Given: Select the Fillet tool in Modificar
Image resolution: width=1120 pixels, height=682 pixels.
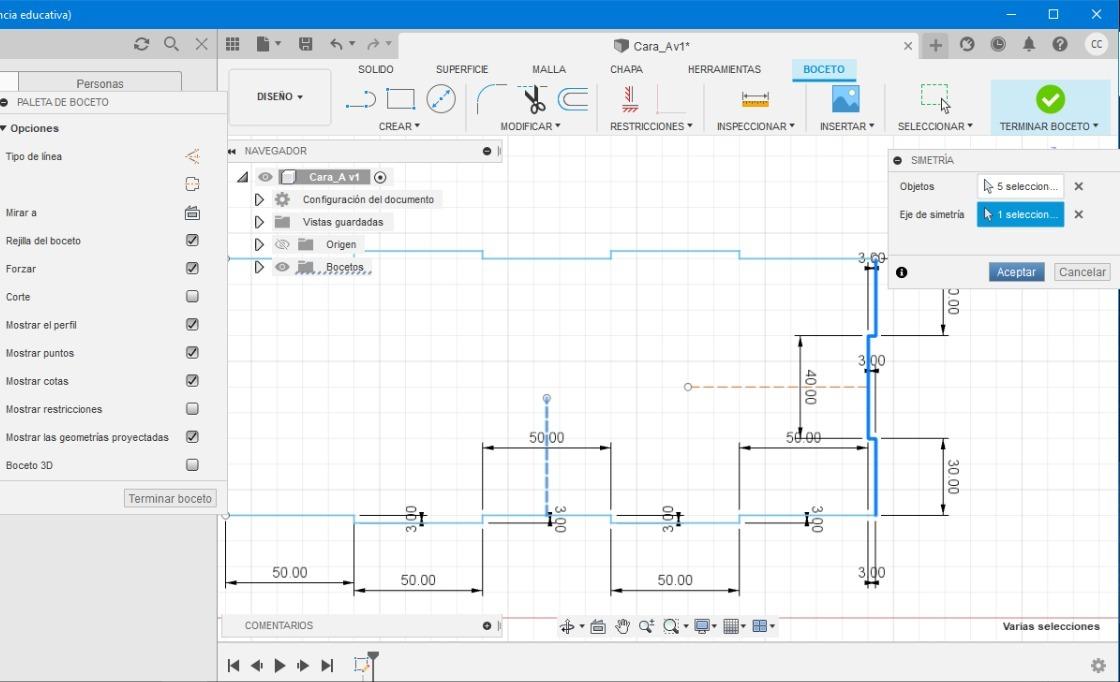Looking at the screenshot, I should [491, 99].
